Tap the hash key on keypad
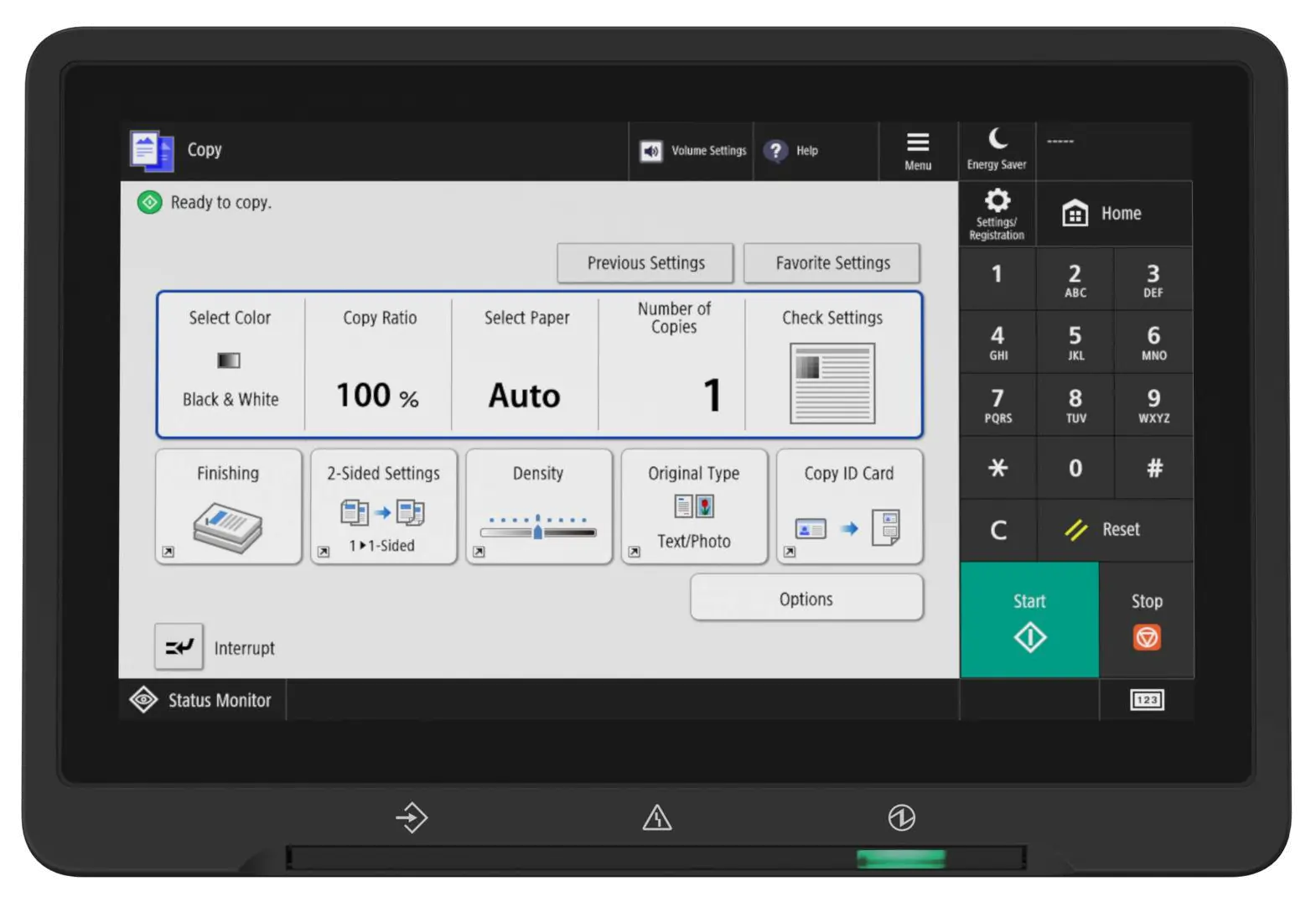The height and width of the screenshot is (897, 1316). tap(1153, 468)
